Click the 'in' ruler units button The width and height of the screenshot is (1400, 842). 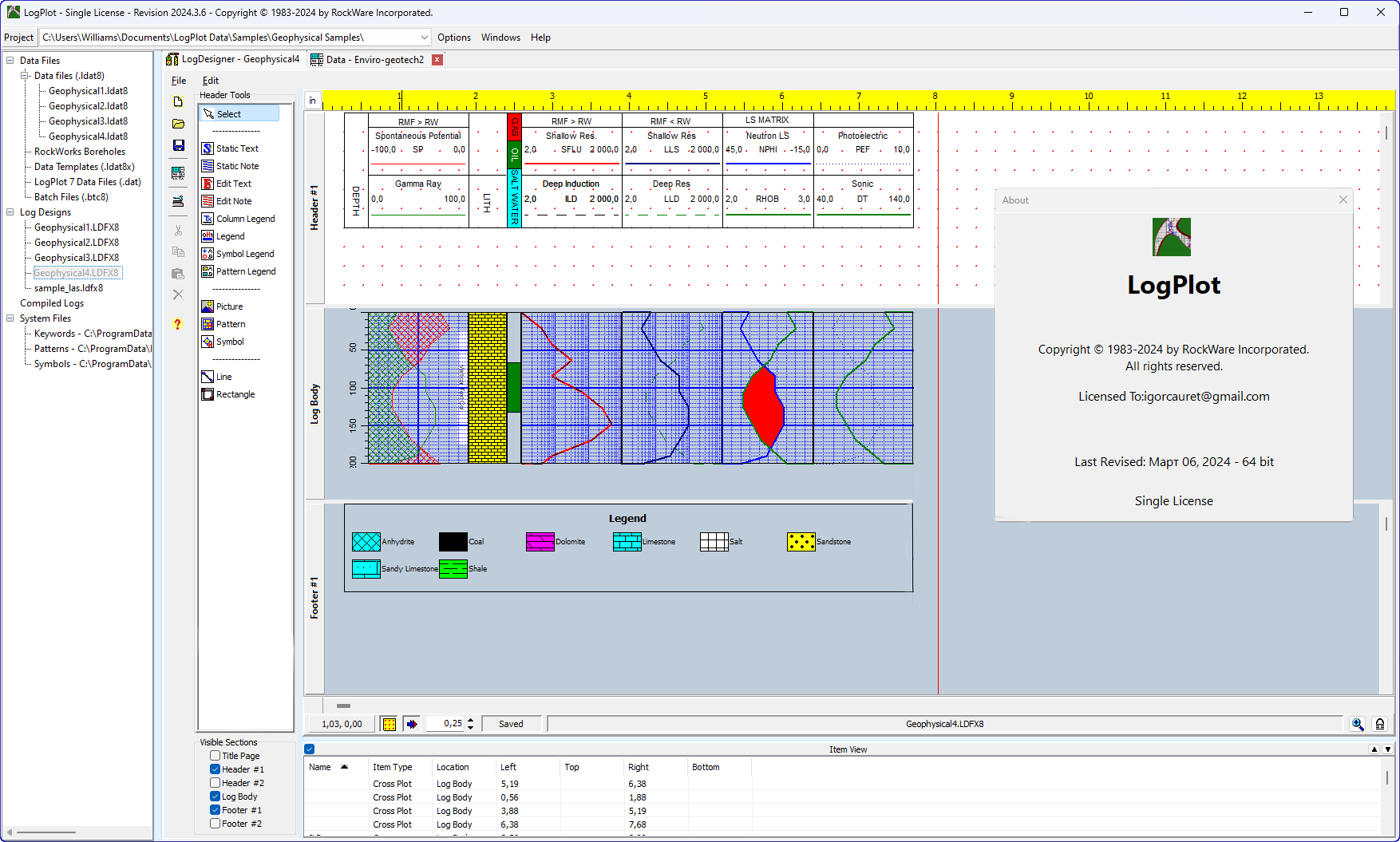tap(313, 101)
